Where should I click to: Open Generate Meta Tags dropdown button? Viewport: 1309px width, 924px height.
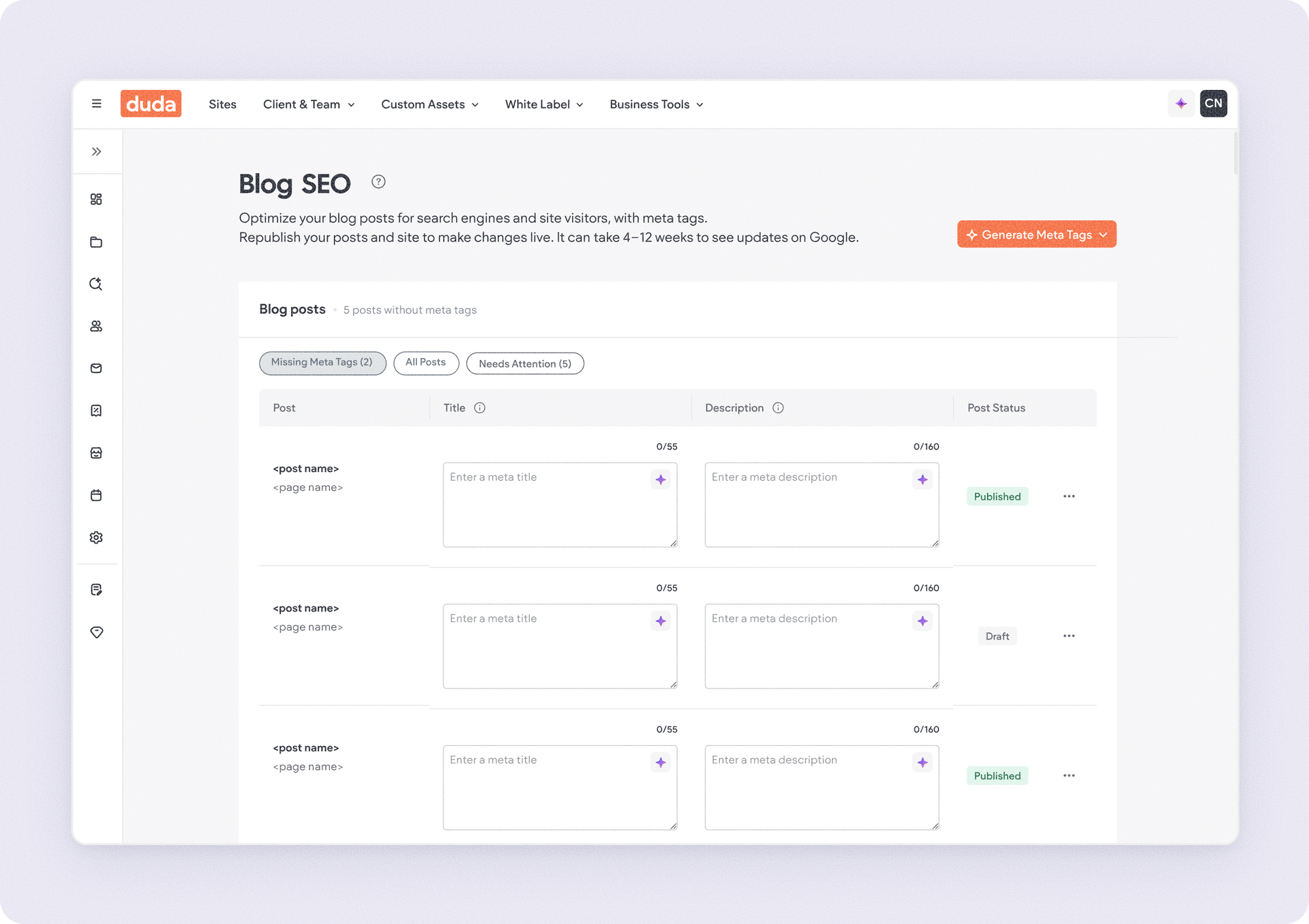[1036, 235]
